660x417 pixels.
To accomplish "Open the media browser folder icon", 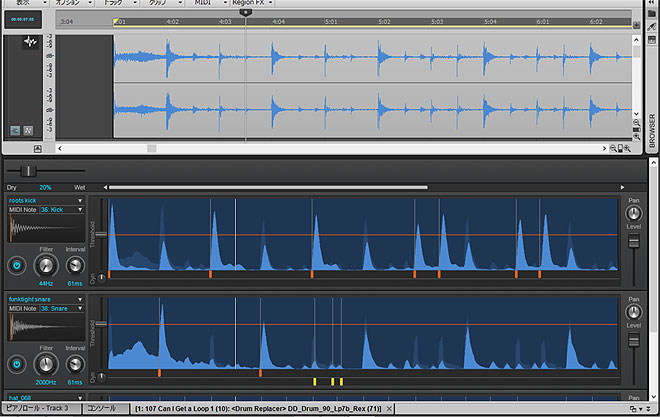I will click(x=652, y=13).
